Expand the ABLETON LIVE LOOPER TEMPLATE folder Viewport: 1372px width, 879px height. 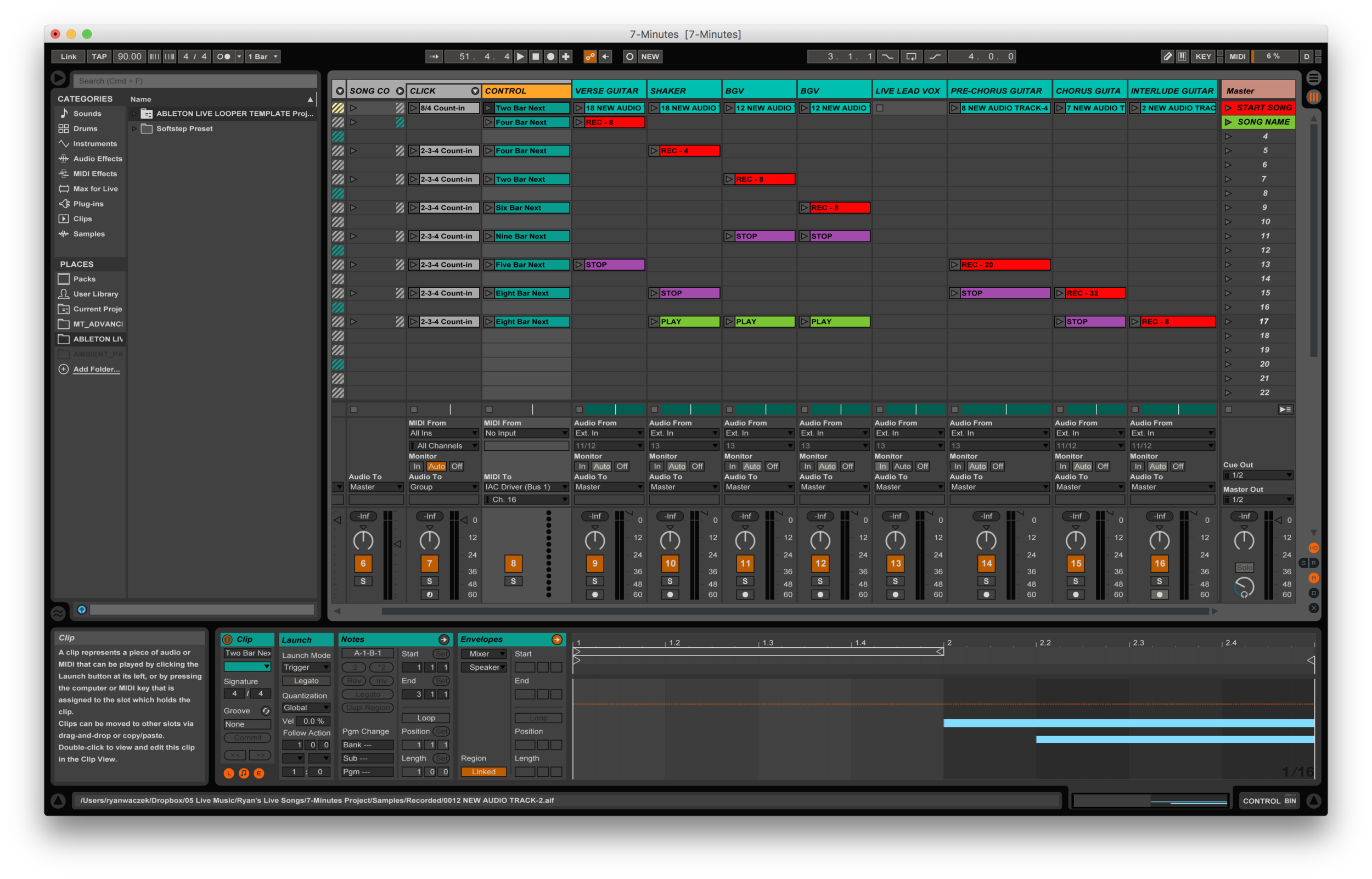134,114
